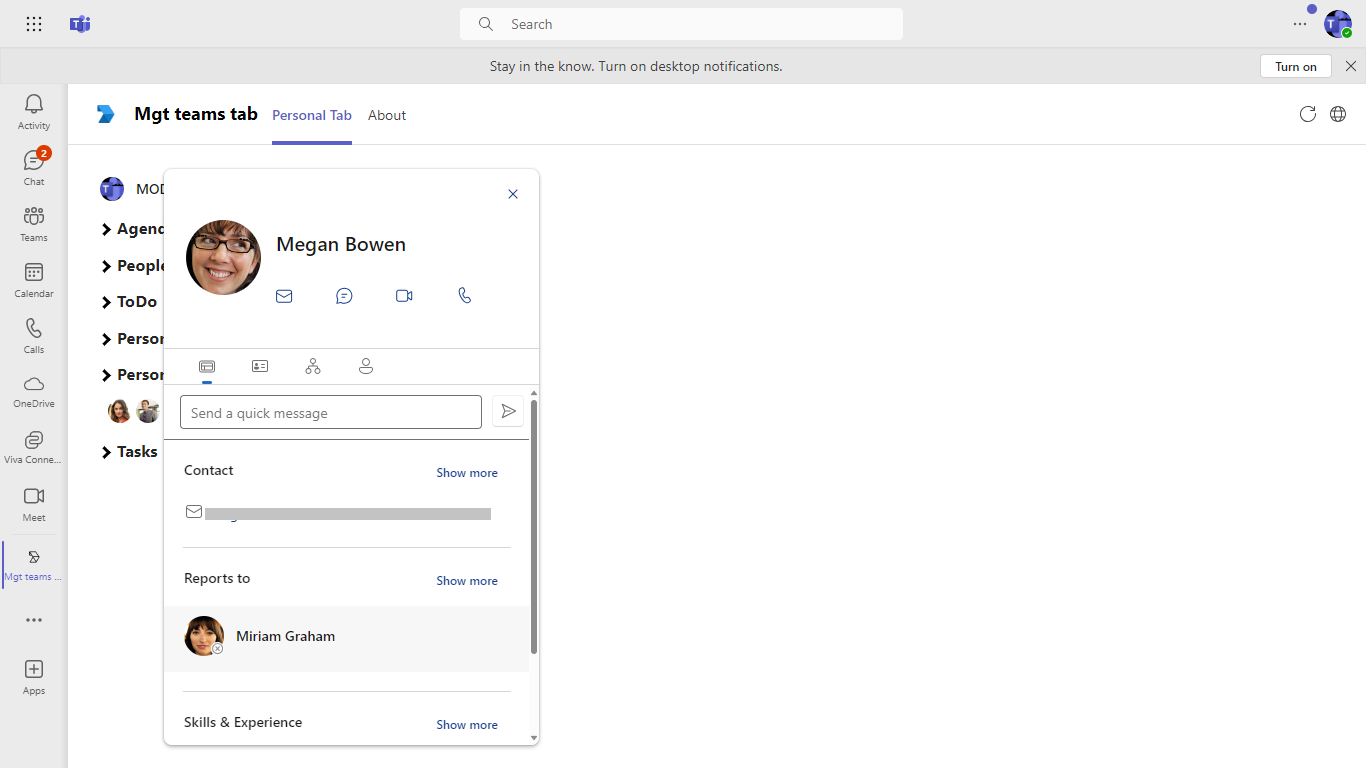Click the Send a quick message field
The image size is (1366, 768).
pyautogui.click(x=331, y=412)
